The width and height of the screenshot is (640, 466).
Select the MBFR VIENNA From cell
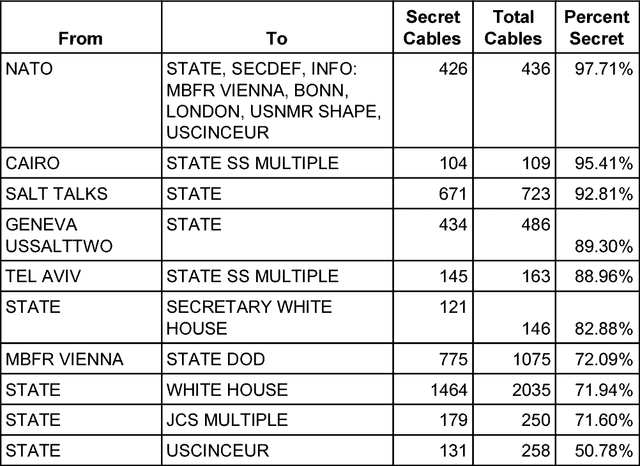tap(62, 360)
